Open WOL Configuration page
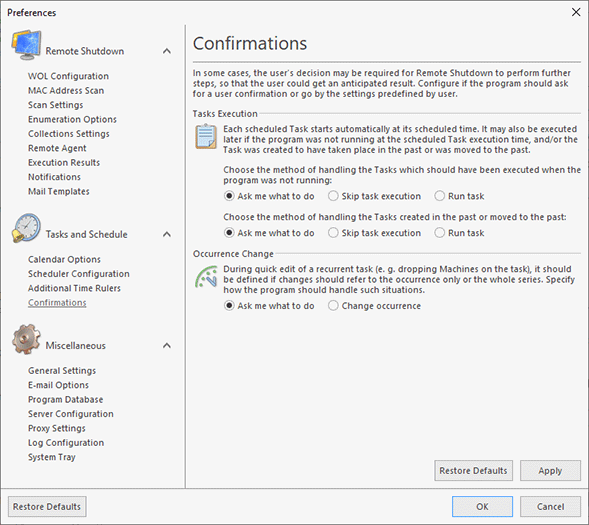The height and width of the screenshot is (525, 589). tap(68, 76)
